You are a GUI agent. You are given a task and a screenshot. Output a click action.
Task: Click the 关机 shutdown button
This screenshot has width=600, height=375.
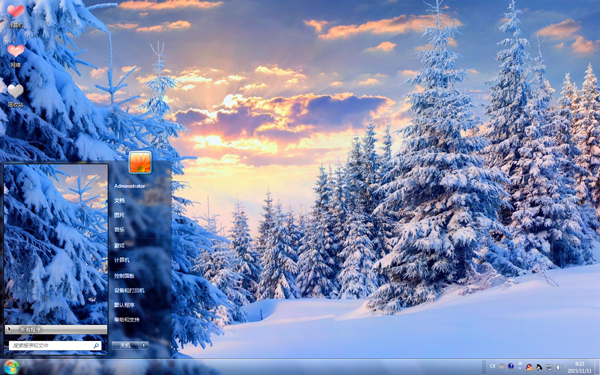[126, 345]
